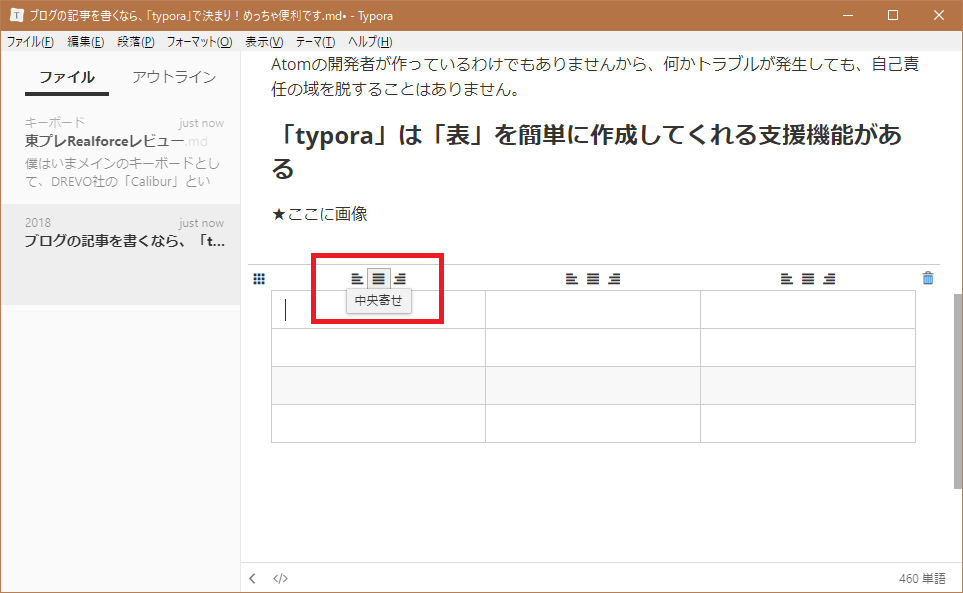
Task: Click the Typora app icon in title bar
Action: pos(17,15)
